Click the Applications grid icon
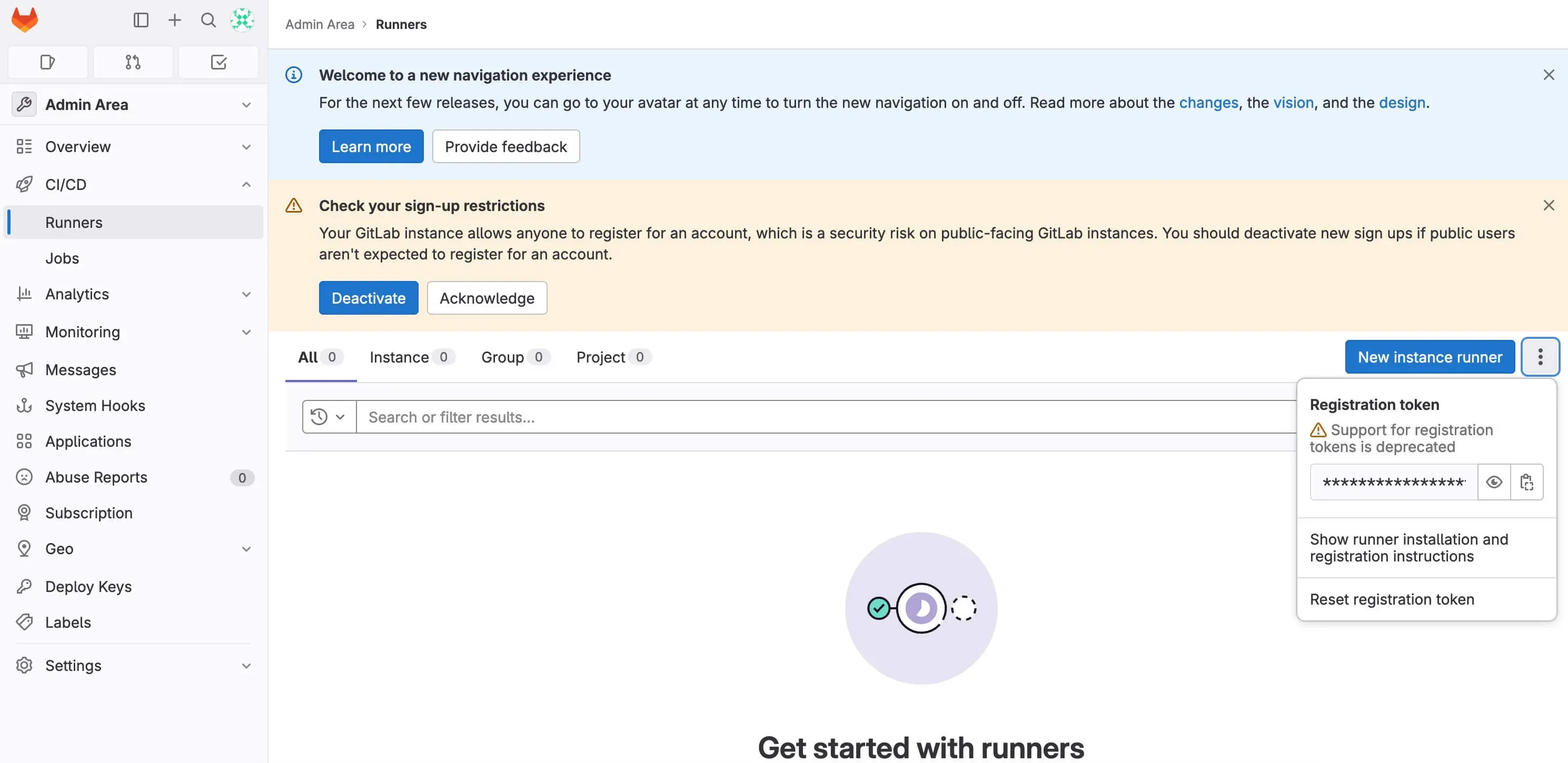 point(24,441)
